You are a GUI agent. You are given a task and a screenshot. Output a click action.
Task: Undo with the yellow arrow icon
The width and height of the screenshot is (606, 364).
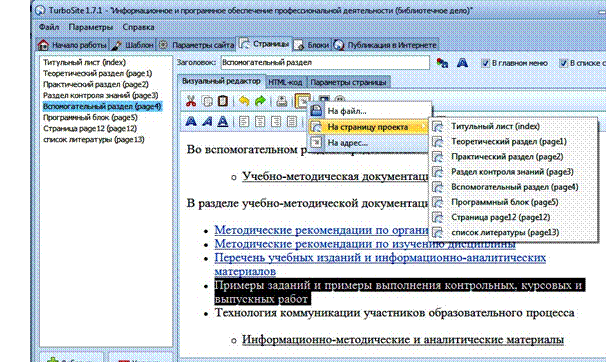click(x=244, y=101)
